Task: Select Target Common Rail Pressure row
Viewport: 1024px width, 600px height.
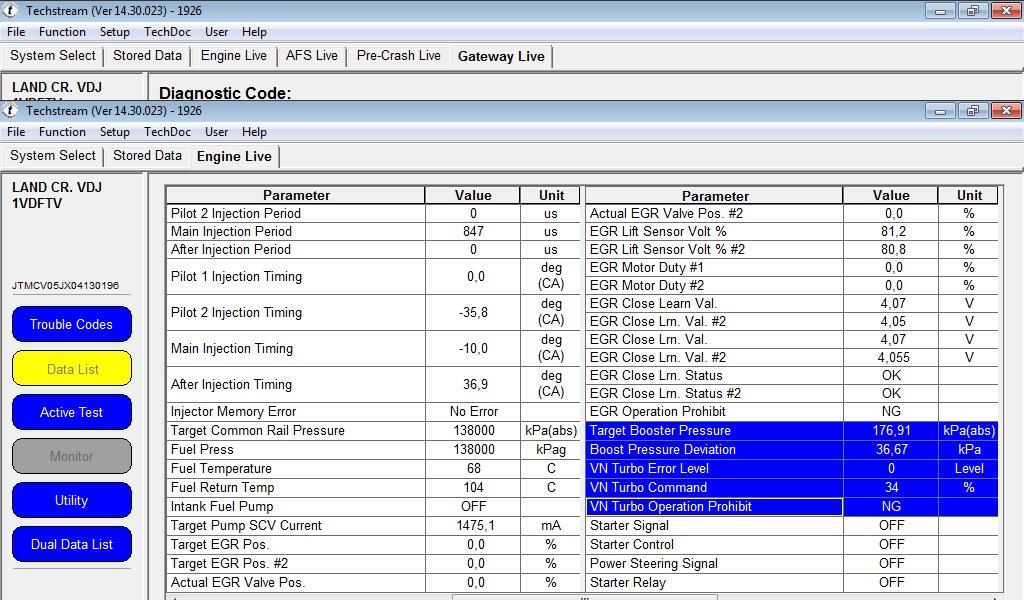Action: [x=373, y=430]
